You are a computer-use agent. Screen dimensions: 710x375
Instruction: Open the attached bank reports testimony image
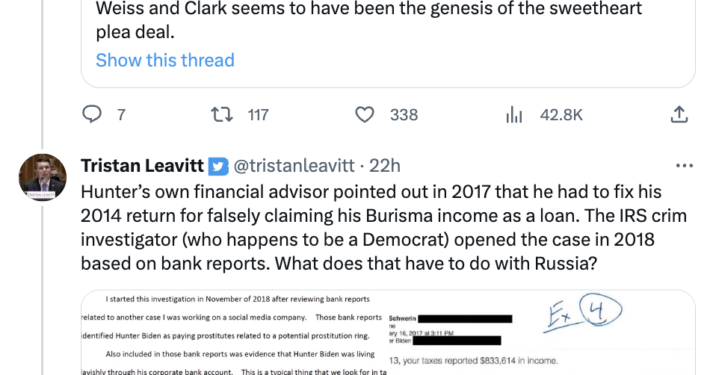tap(234, 333)
